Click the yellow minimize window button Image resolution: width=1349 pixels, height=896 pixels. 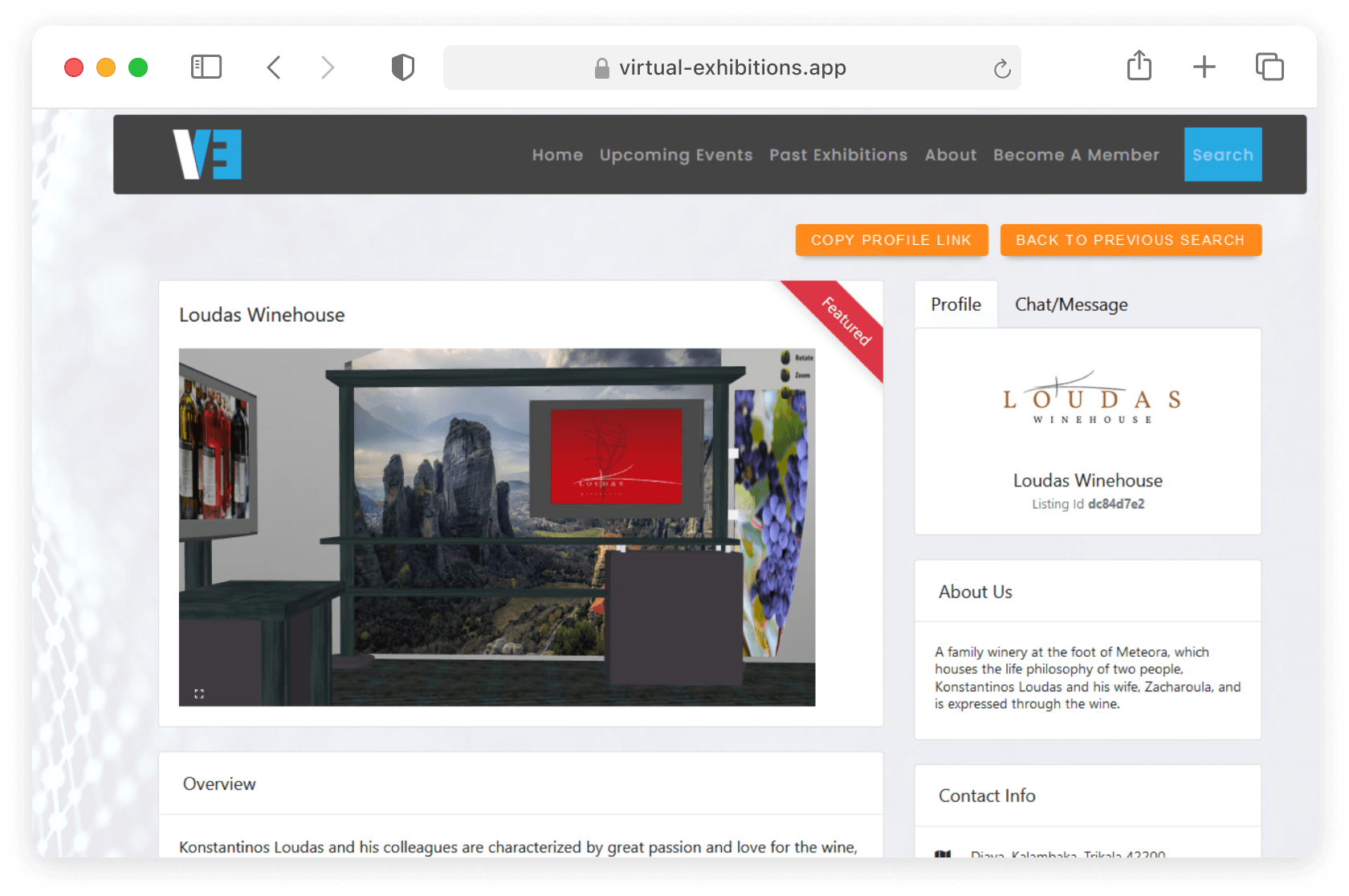pyautogui.click(x=106, y=67)
